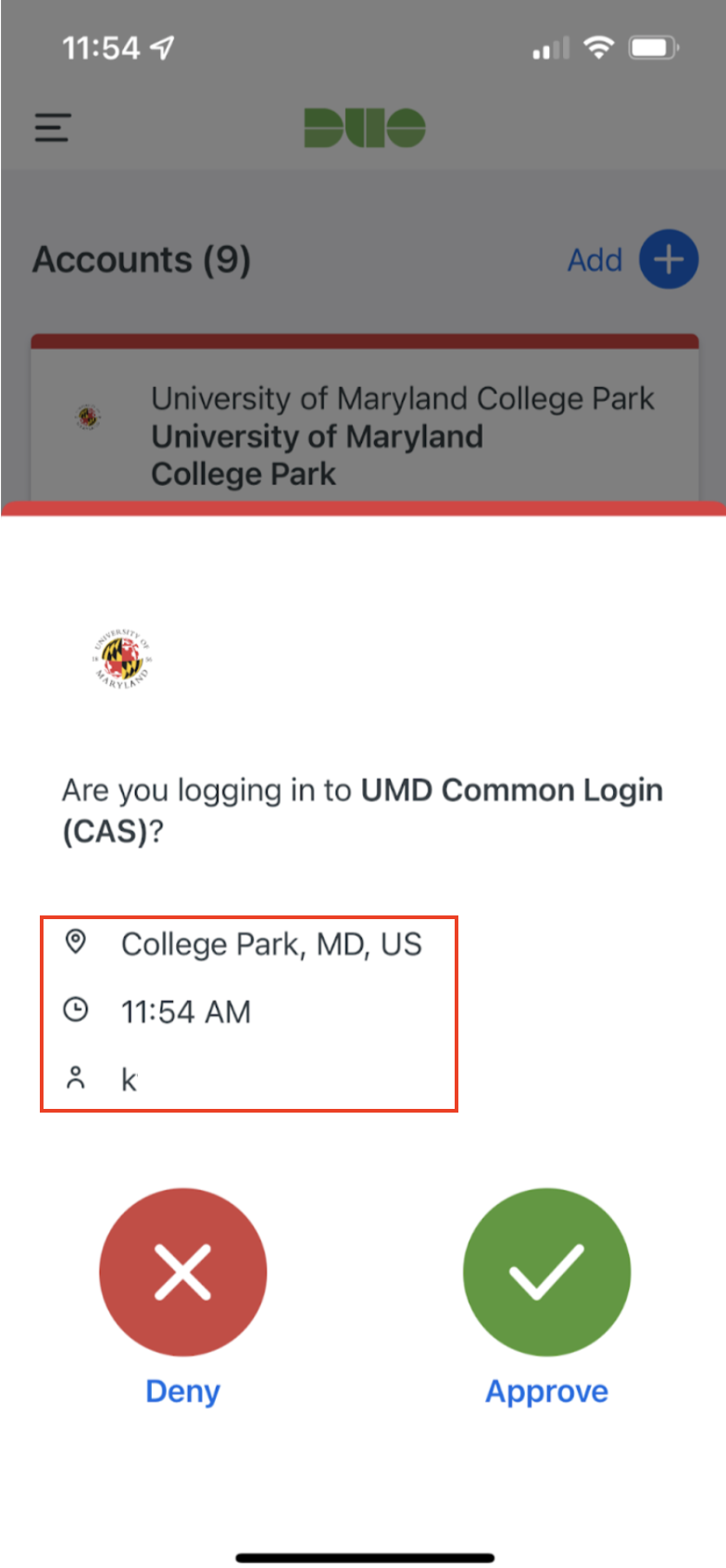
Task: Click the blue plus circle to add account
Action: 668,259
